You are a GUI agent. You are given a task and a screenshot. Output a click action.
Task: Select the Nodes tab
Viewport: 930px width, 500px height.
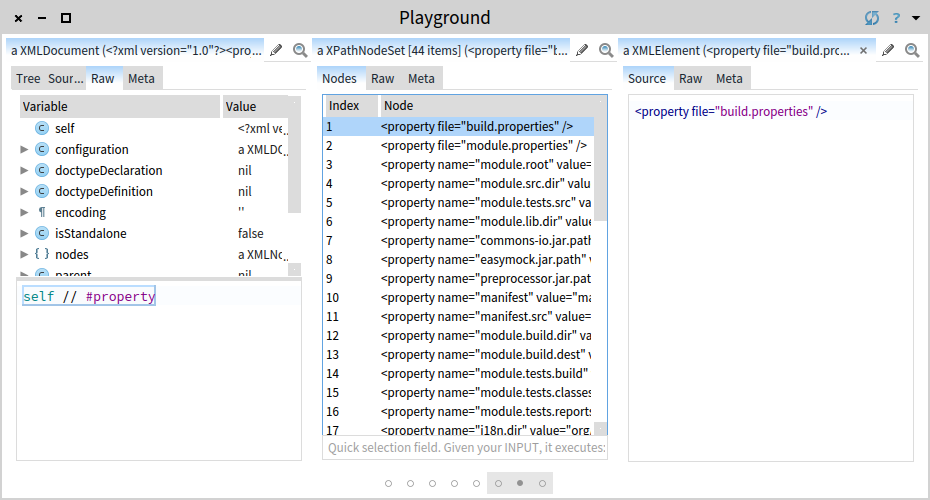coord(339,78)
